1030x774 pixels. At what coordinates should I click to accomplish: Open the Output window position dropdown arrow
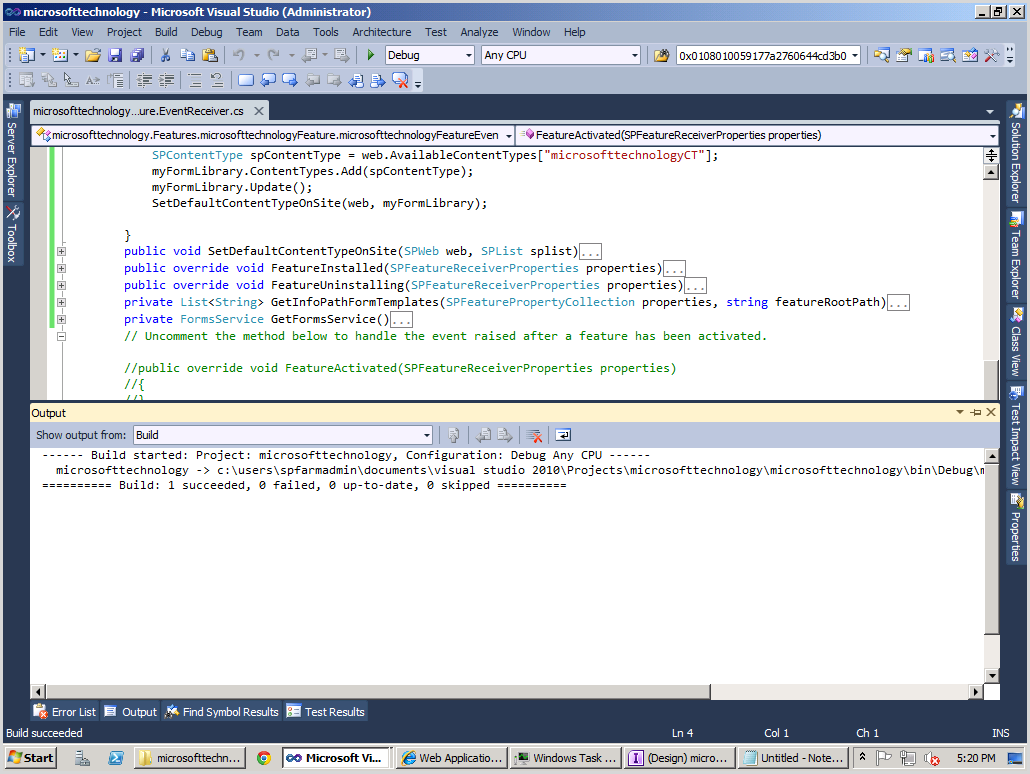pyautogui.click(x=960, y=413)
